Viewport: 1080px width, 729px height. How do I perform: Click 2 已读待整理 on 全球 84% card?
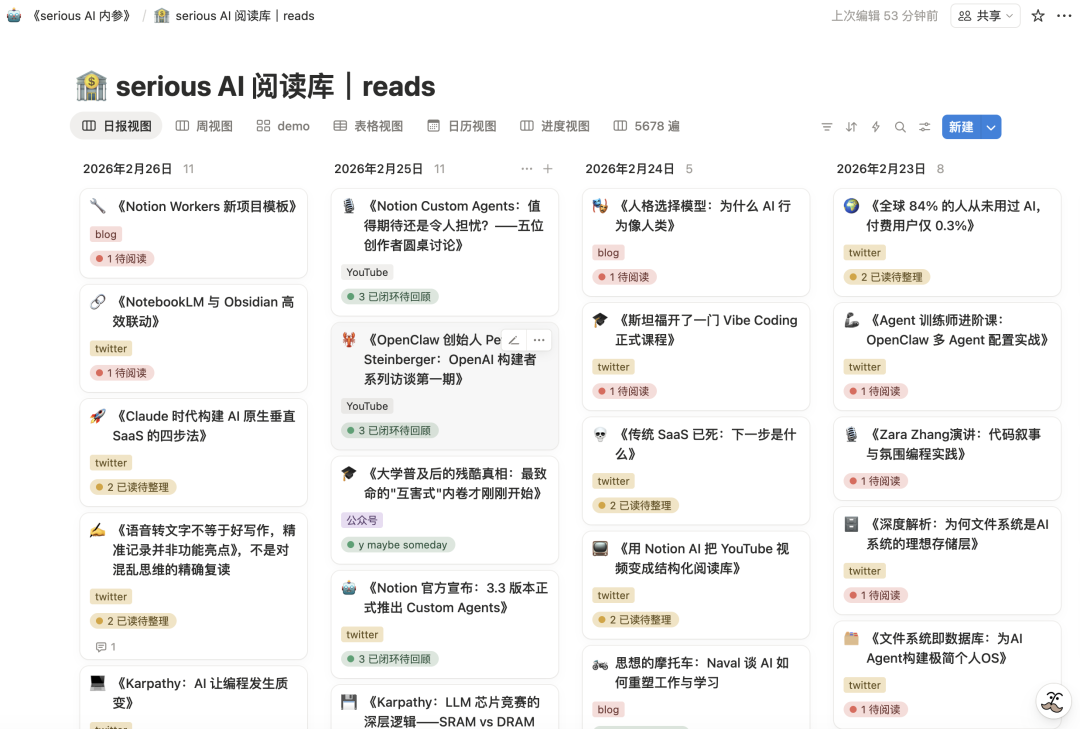point(886,277)
